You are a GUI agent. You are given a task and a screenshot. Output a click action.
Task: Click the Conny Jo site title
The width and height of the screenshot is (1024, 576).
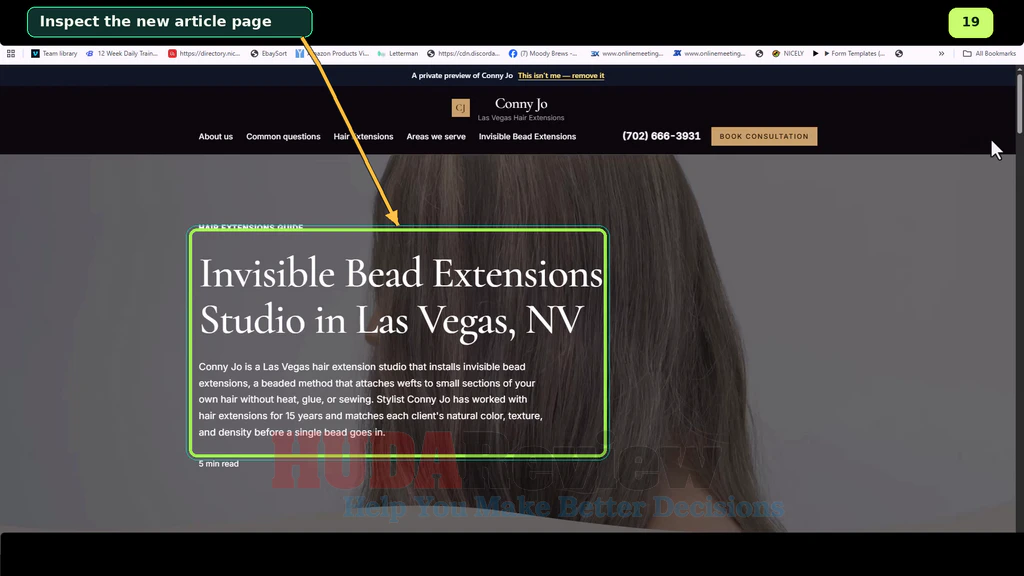click(x=521, y=103)
